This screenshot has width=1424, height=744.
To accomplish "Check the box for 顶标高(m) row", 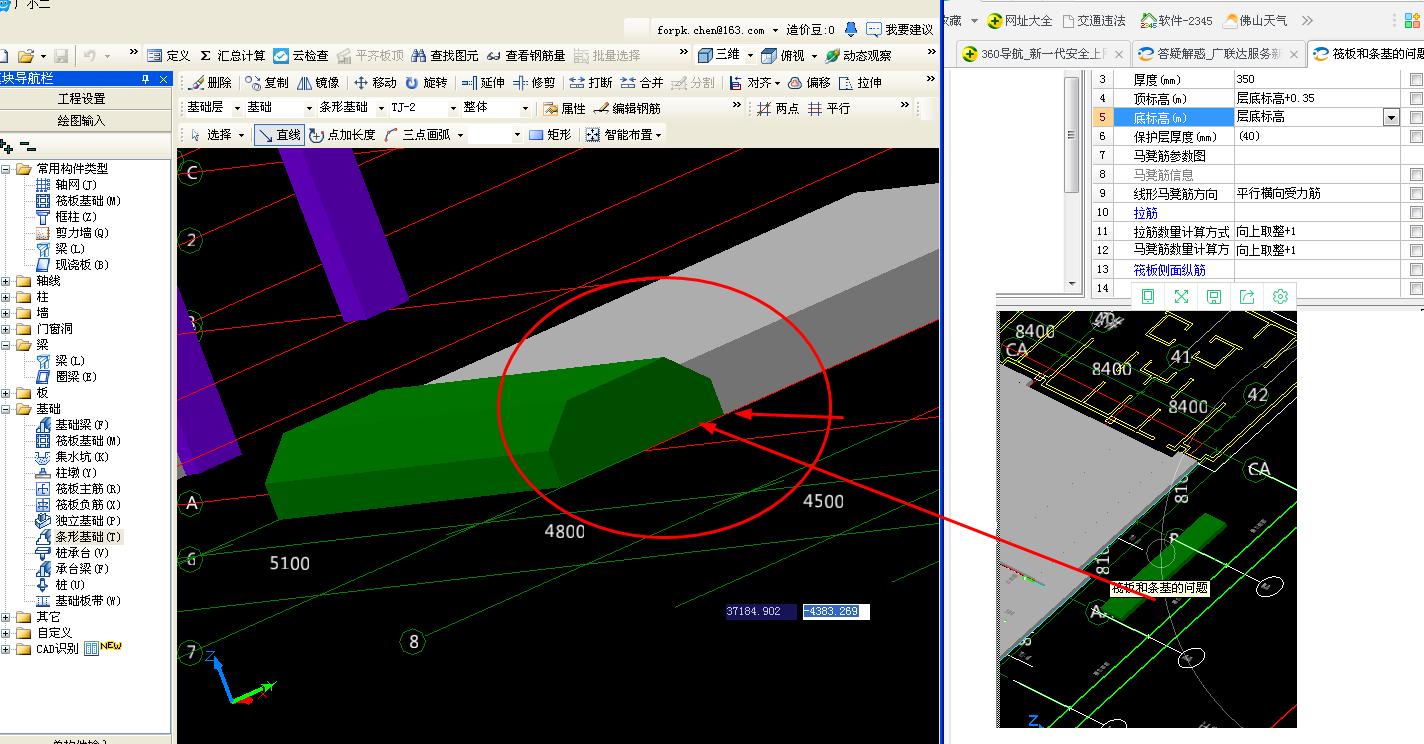I will click(x=1416, y=98).
